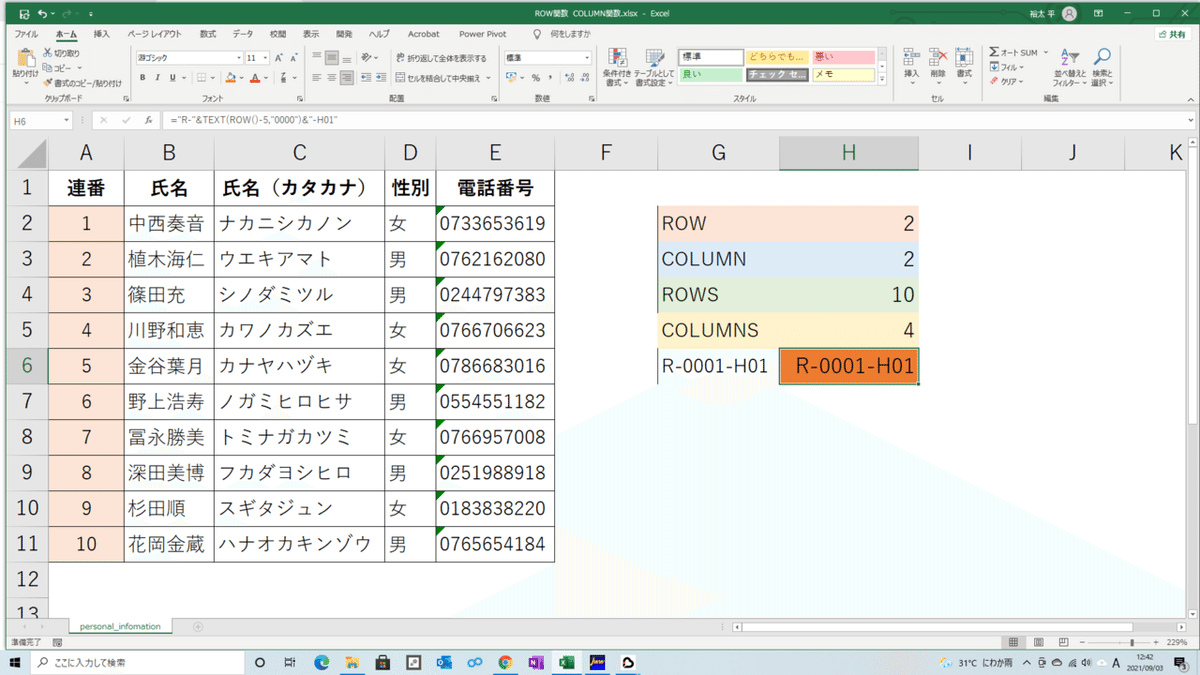Switch to the Insert (挿入) ribbon tab

coord(101,34)
